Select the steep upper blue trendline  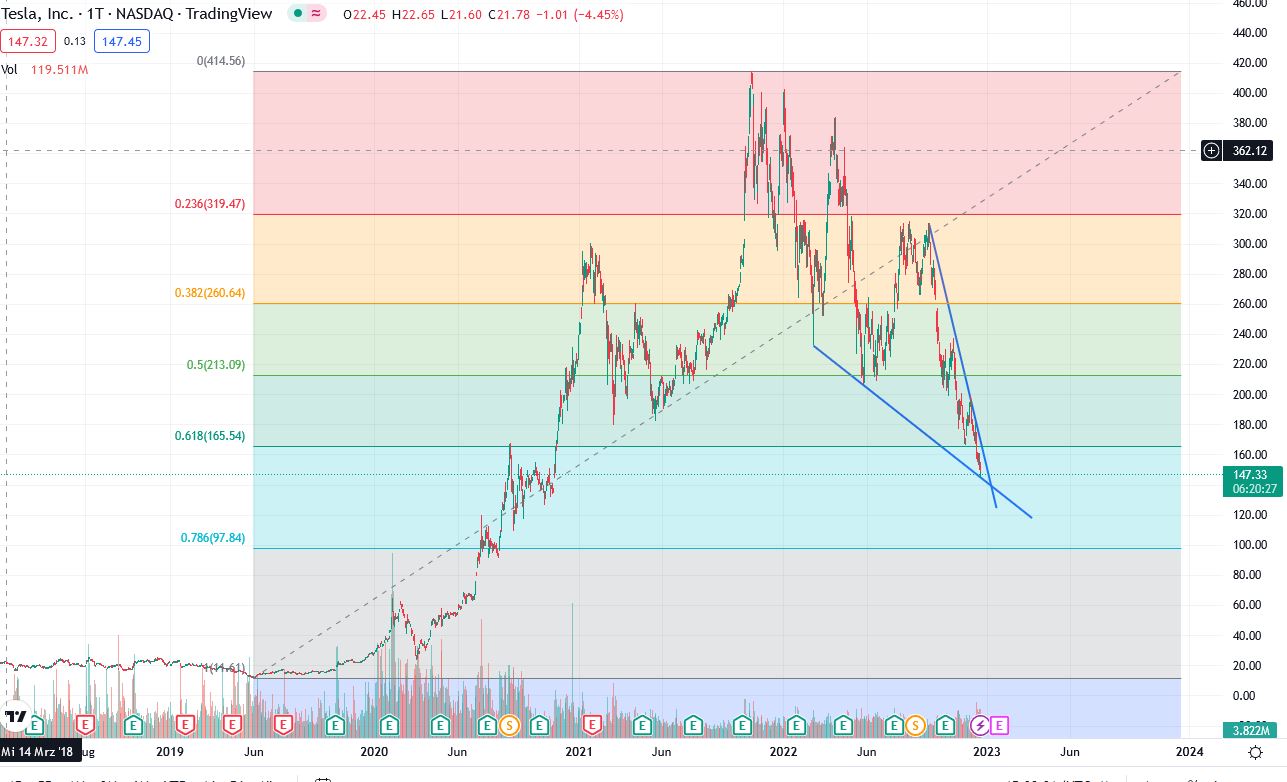pyautogui.click(x=963, y=366)
